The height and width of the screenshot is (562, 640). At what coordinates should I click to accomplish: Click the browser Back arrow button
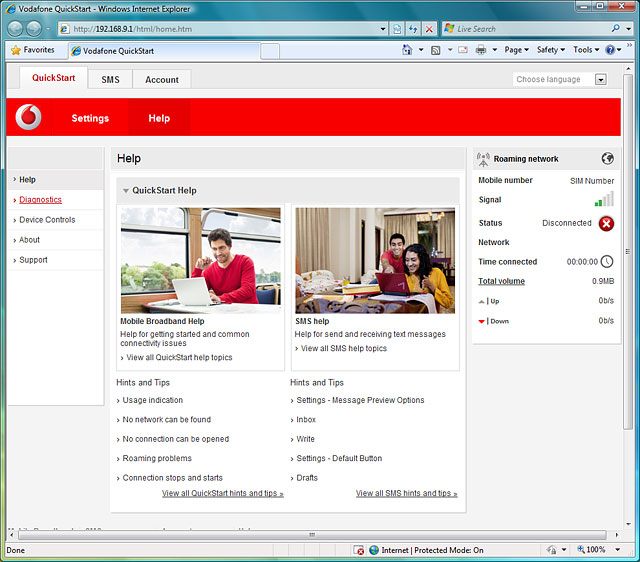[17, 29]
